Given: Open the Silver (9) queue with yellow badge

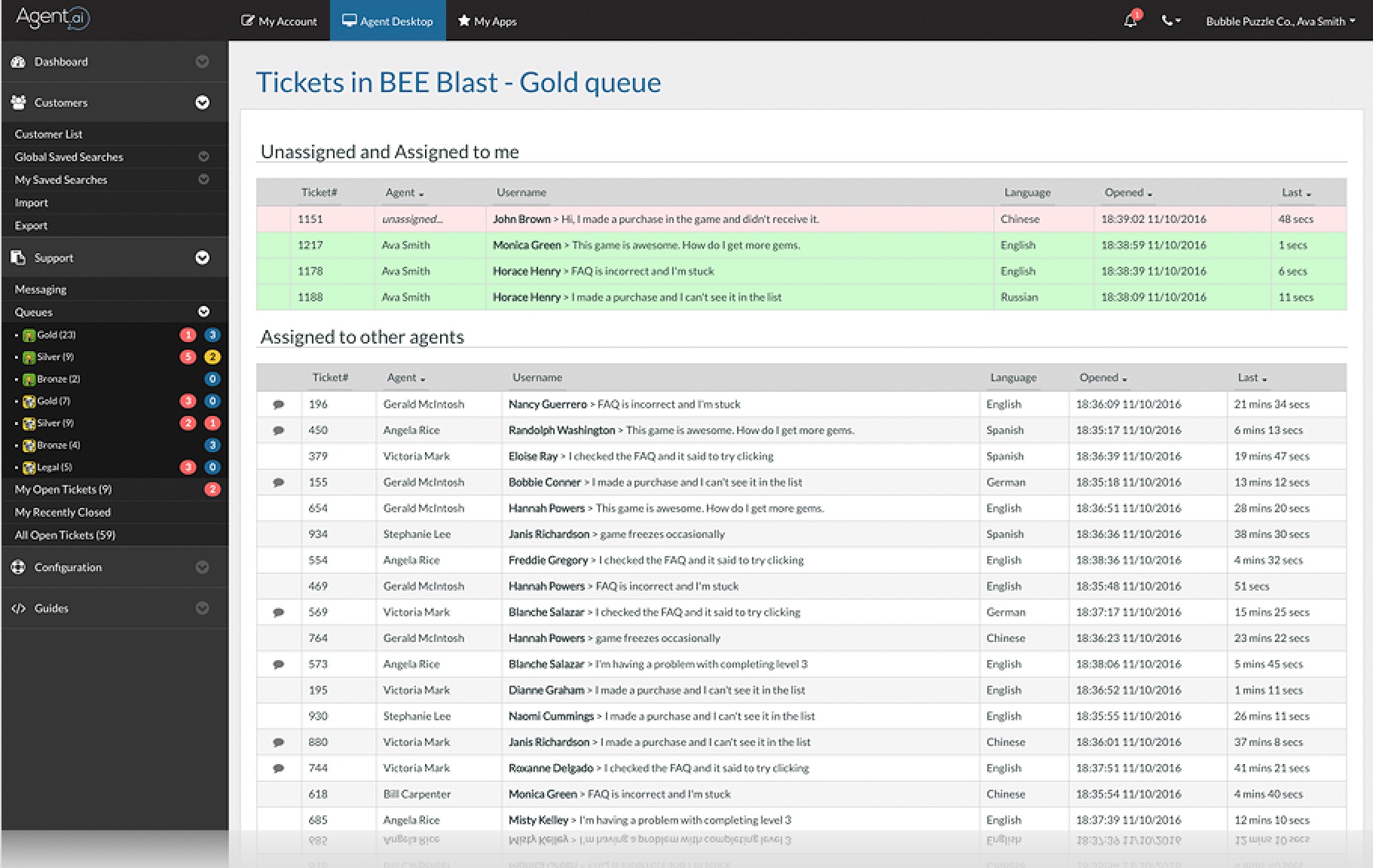Looking at the screenshot, I should [x=56, y=357].
